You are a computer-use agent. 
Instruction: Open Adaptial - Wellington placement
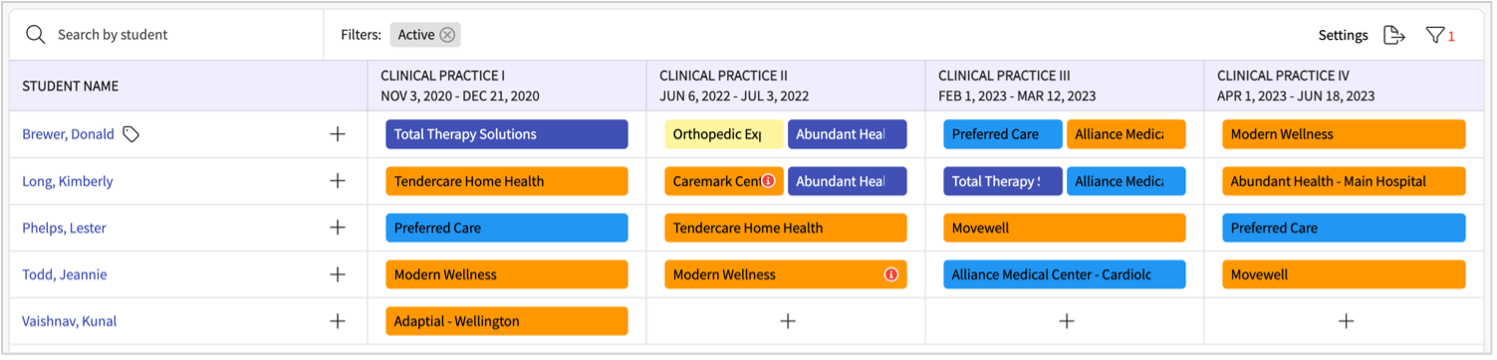pos(507,321)
